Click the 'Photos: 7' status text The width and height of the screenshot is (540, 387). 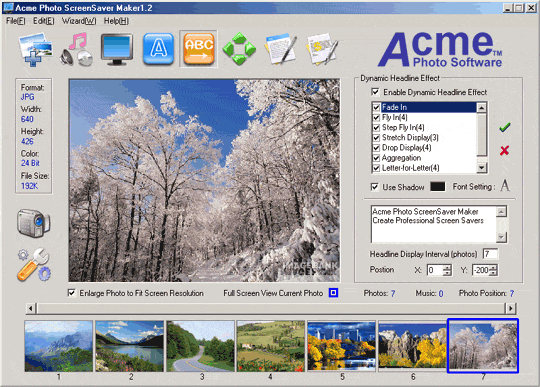(x=379, y=293)
